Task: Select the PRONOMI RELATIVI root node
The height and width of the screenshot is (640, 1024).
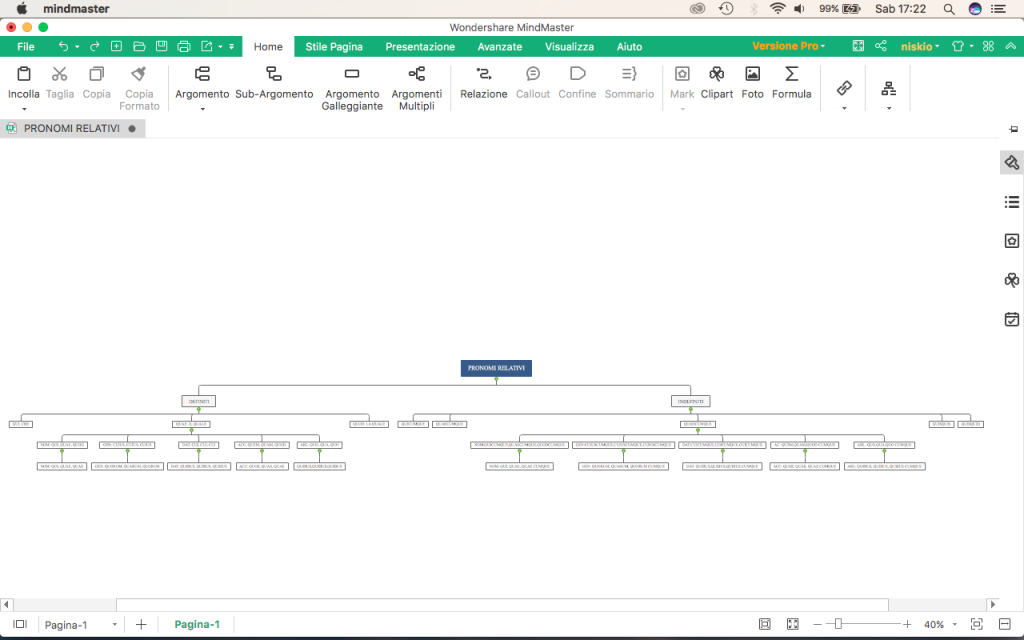Action: click(x=495, y=367)
